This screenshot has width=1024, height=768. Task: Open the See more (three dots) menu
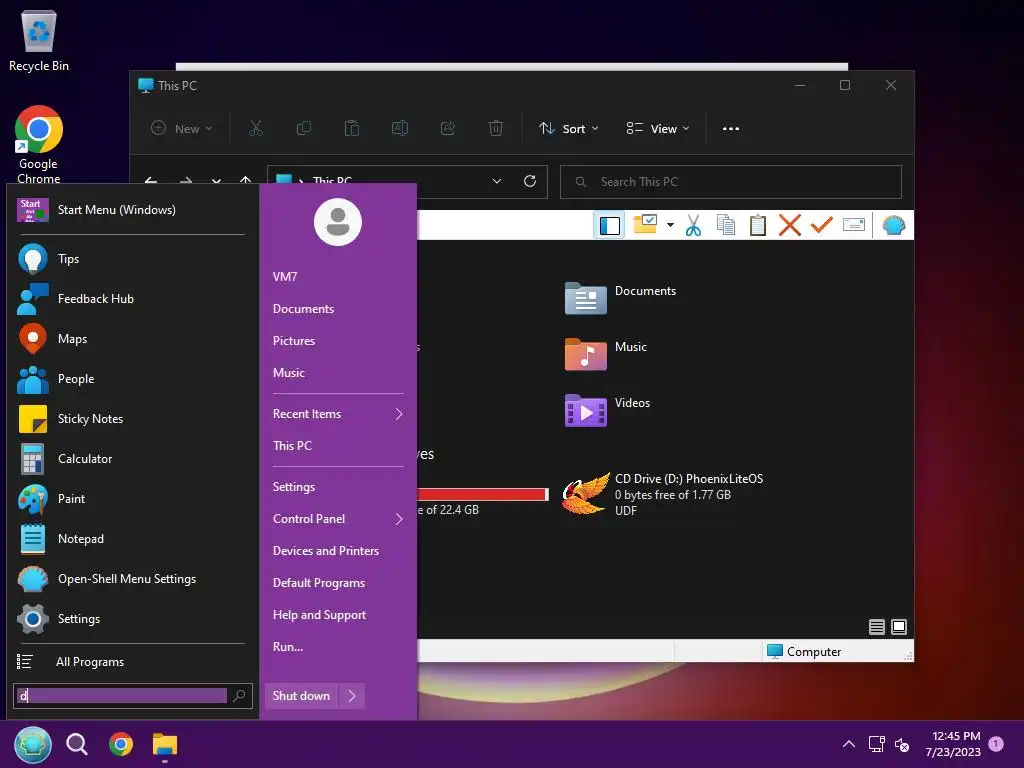pos(731,129)
